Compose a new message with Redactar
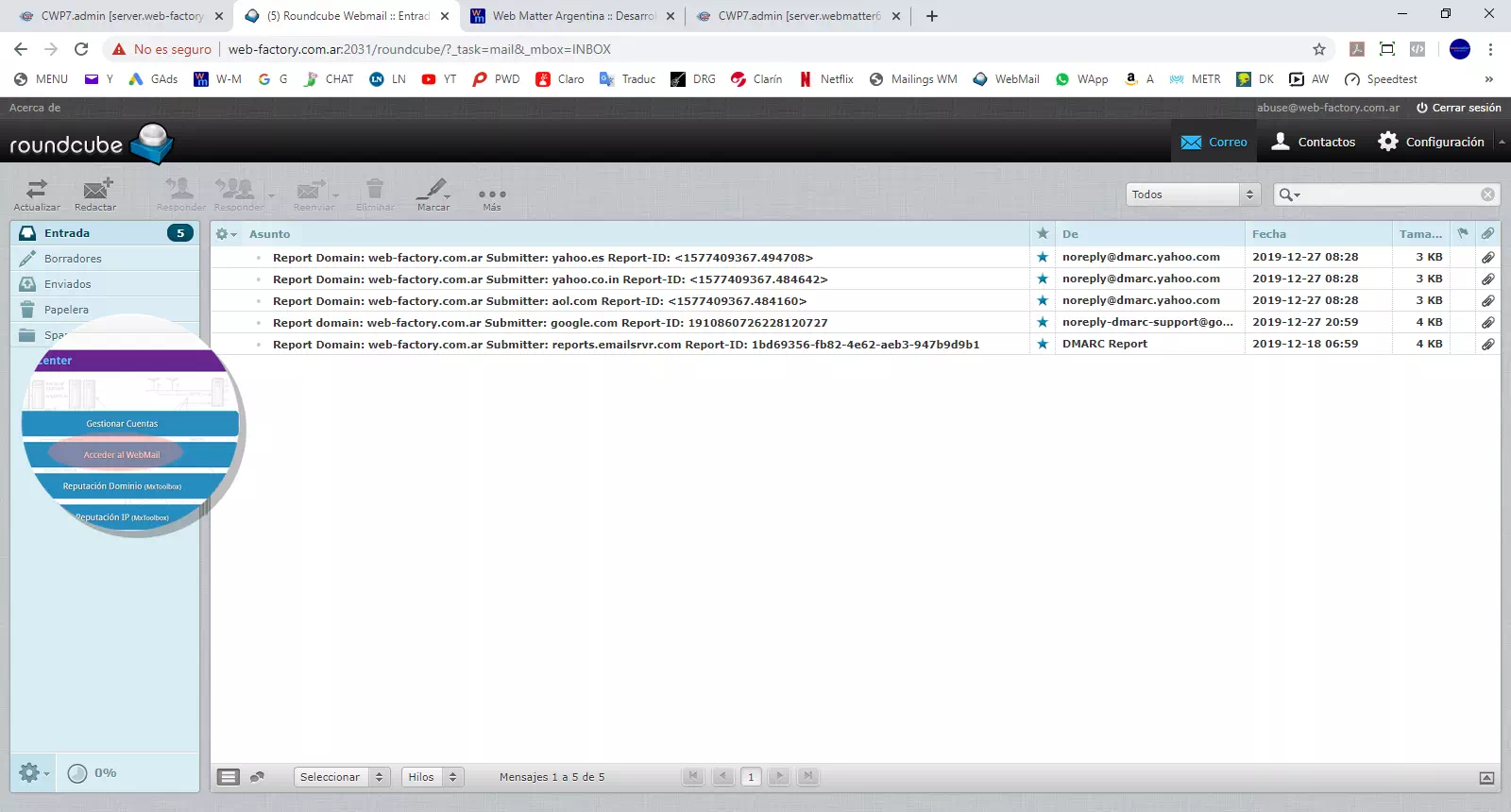 coord(95,194)
